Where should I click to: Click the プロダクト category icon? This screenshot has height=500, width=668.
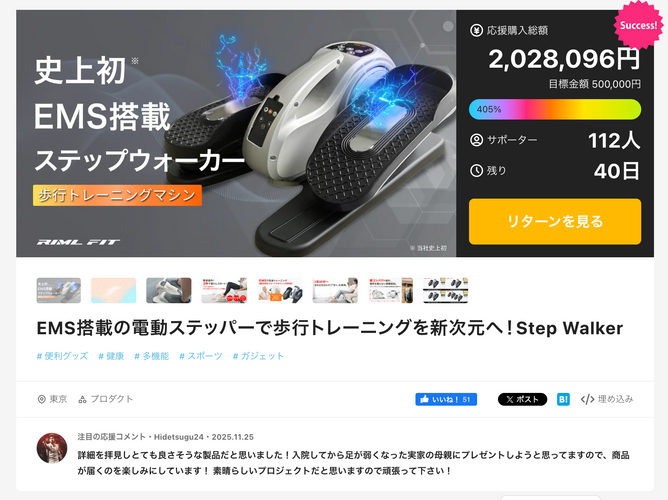[x=82, y=399]
